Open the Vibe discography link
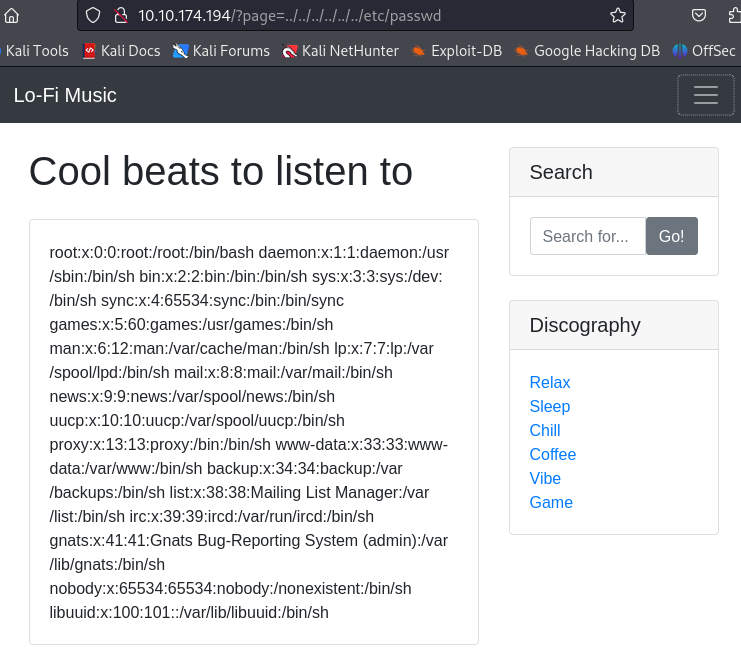This screenshot has height=658, width=741. (x=545, y=479)
